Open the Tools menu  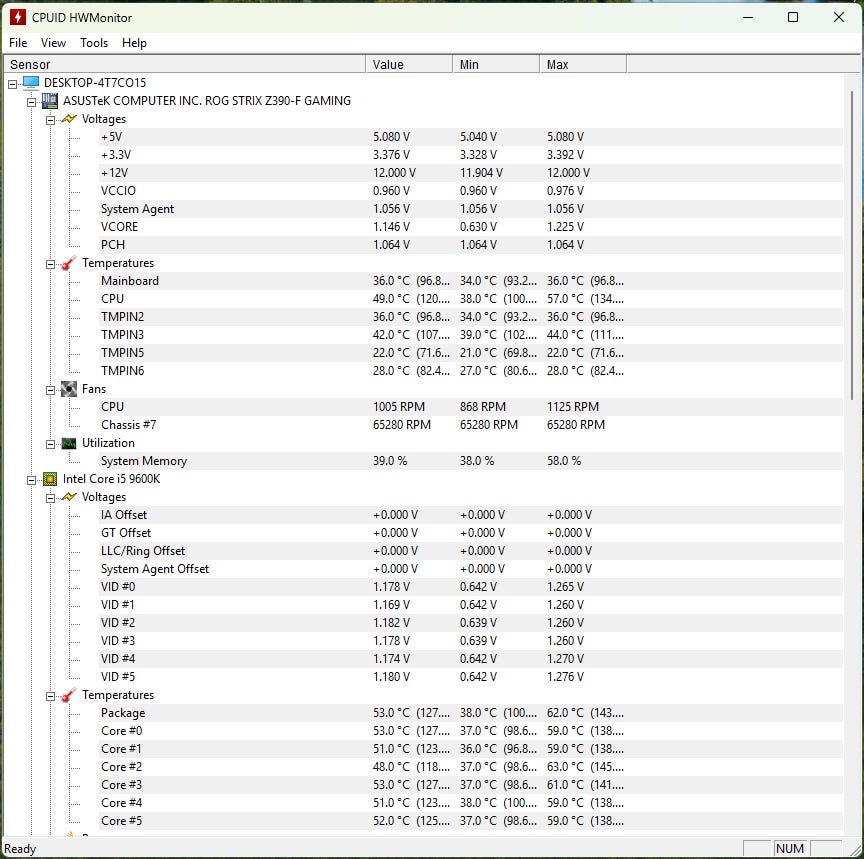[x=94, y=43]
